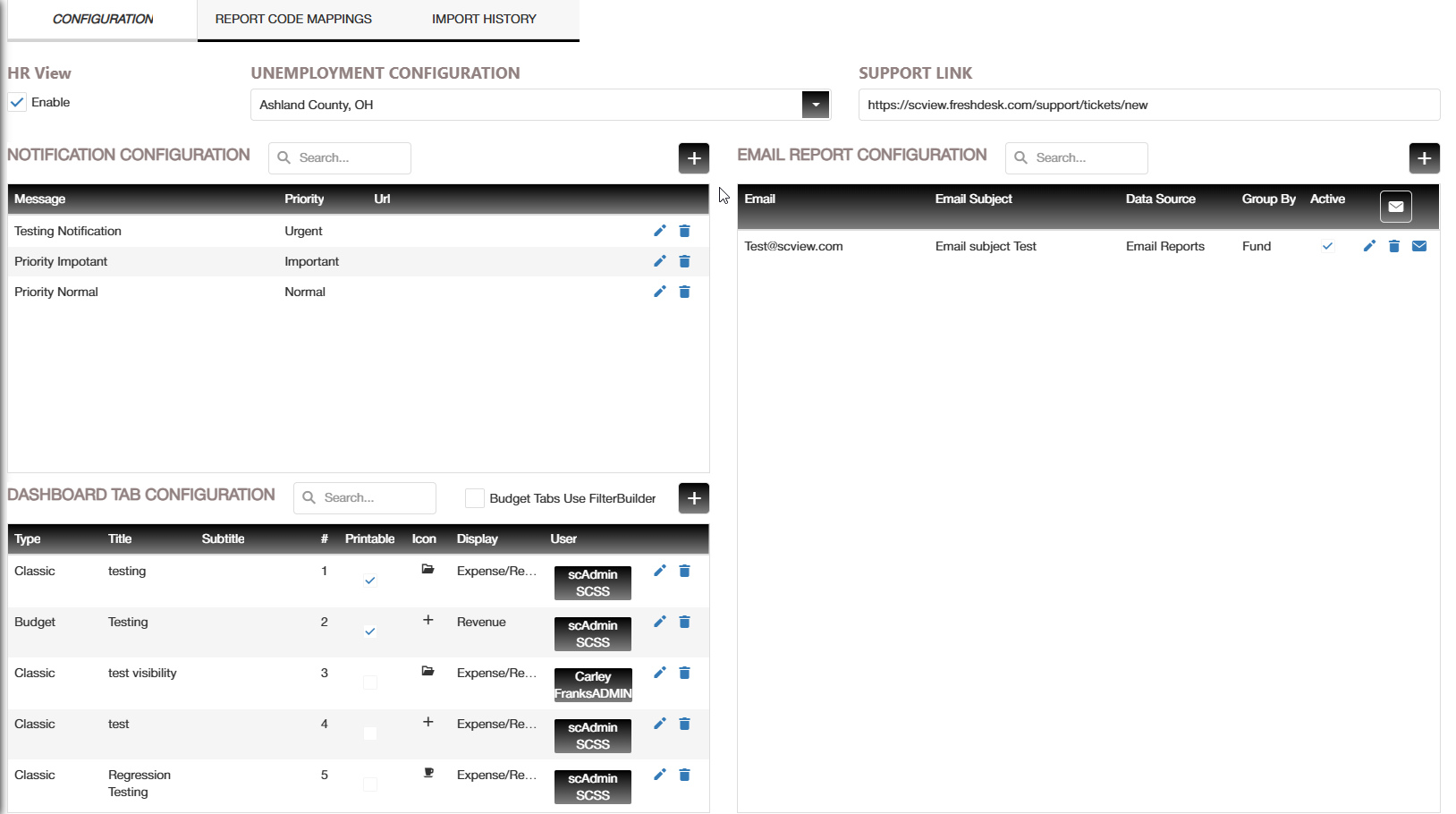Sort dashboard tabs by Display column
1456x814 pixels.
tap(478, 538)
